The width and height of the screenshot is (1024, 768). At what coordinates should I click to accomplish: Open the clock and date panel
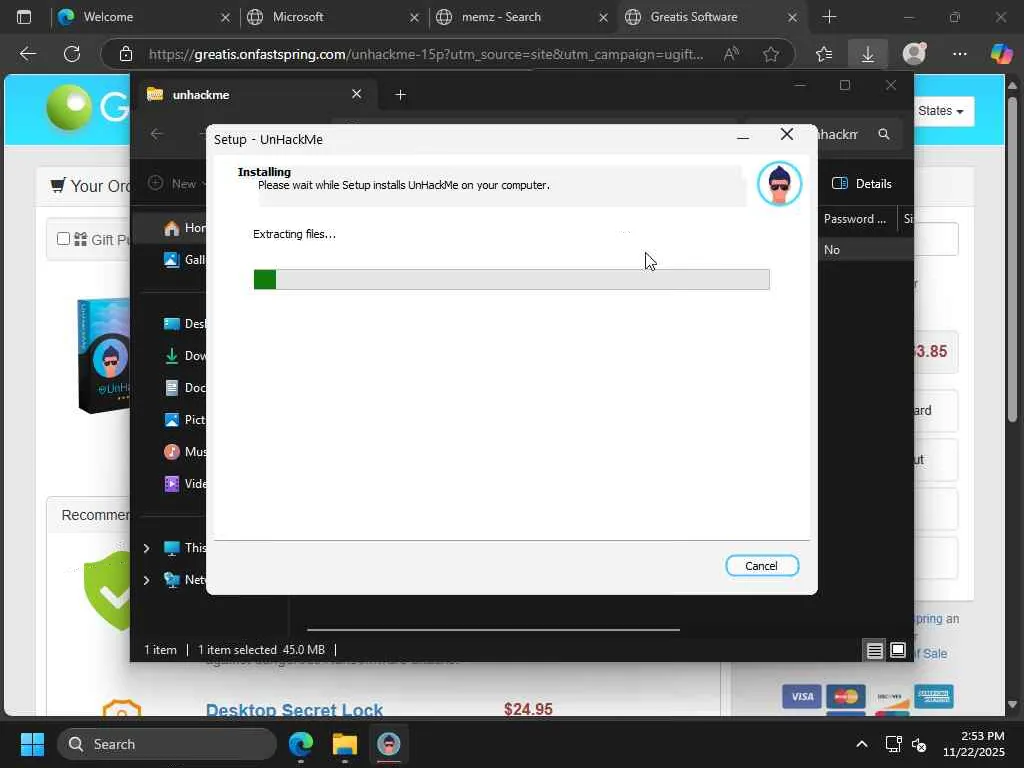click(x=973, y=744)
